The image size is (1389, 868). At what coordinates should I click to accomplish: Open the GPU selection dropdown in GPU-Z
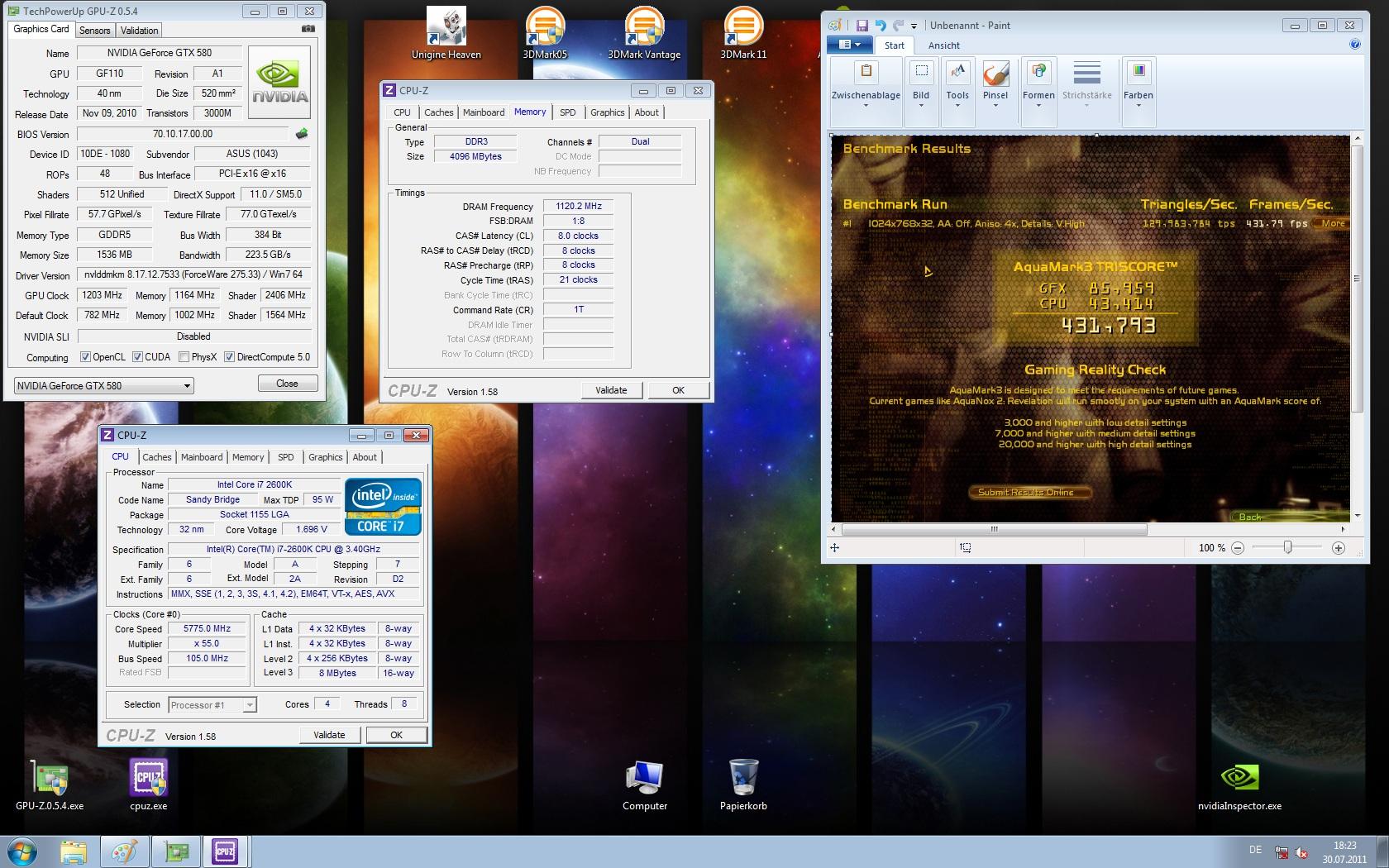104,385
